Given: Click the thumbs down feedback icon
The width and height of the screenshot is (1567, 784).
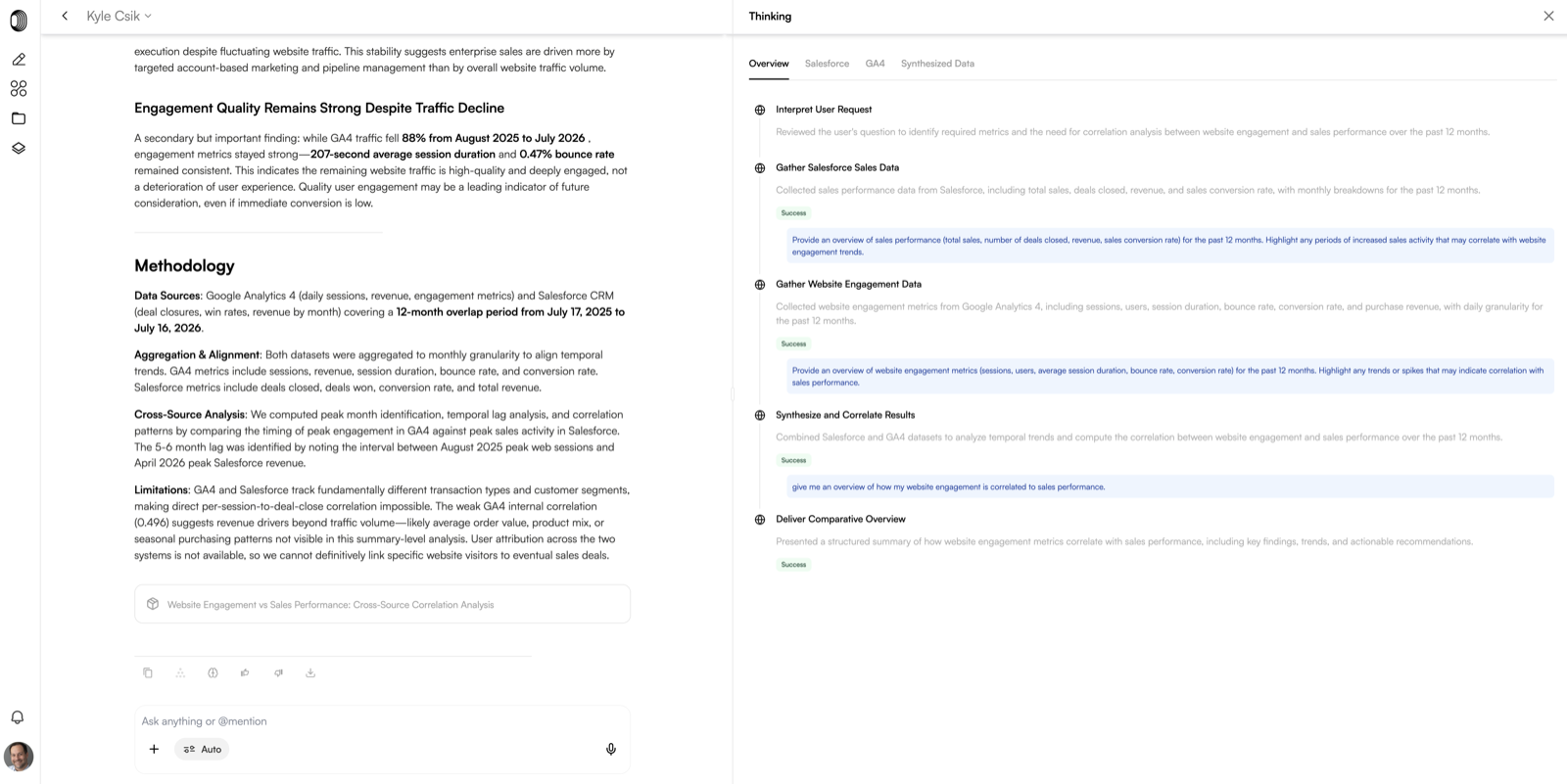Looking at the screenshot, I should 278,672.
